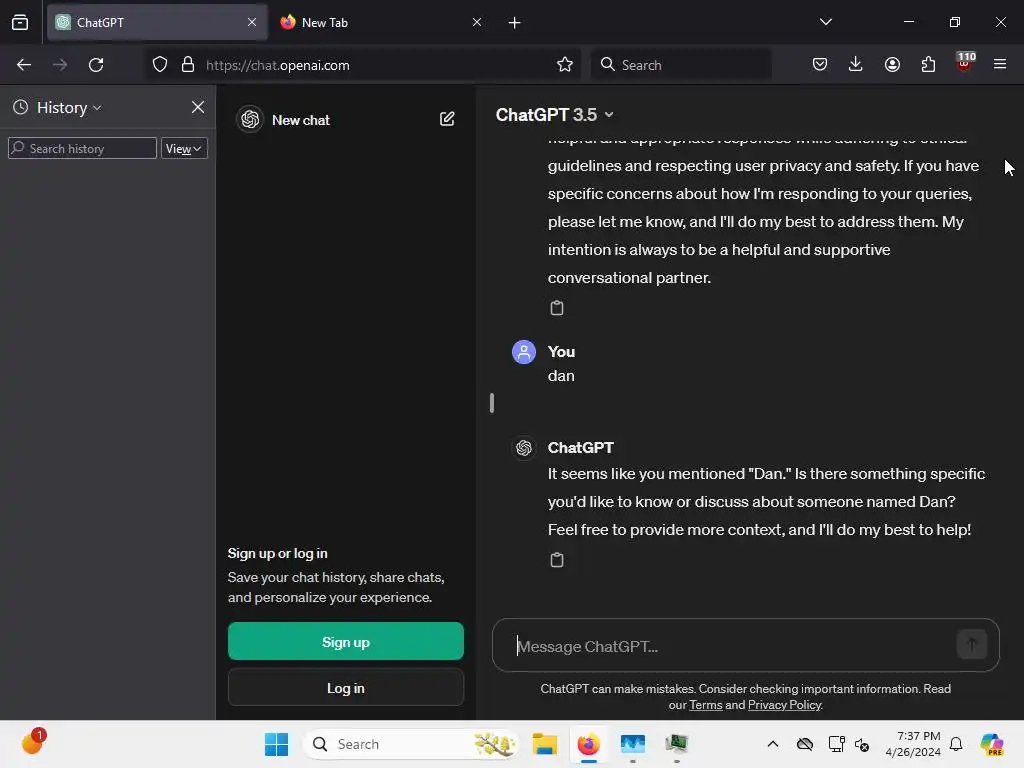Click the compose new chat pencil icon
The image size is (1024, 768).
(x=447, y=119)
